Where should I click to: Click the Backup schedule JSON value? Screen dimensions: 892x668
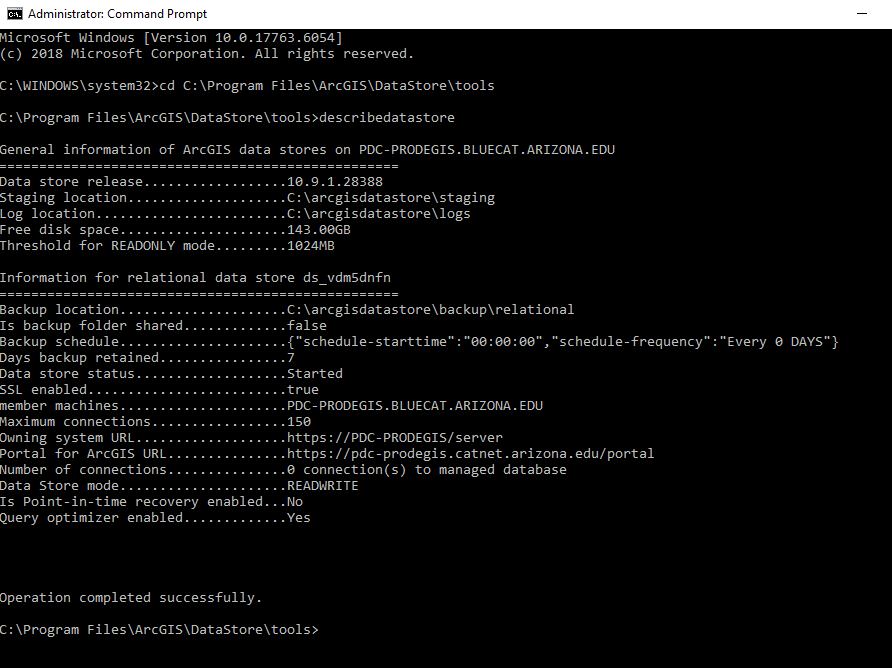[x=562, y=342]
